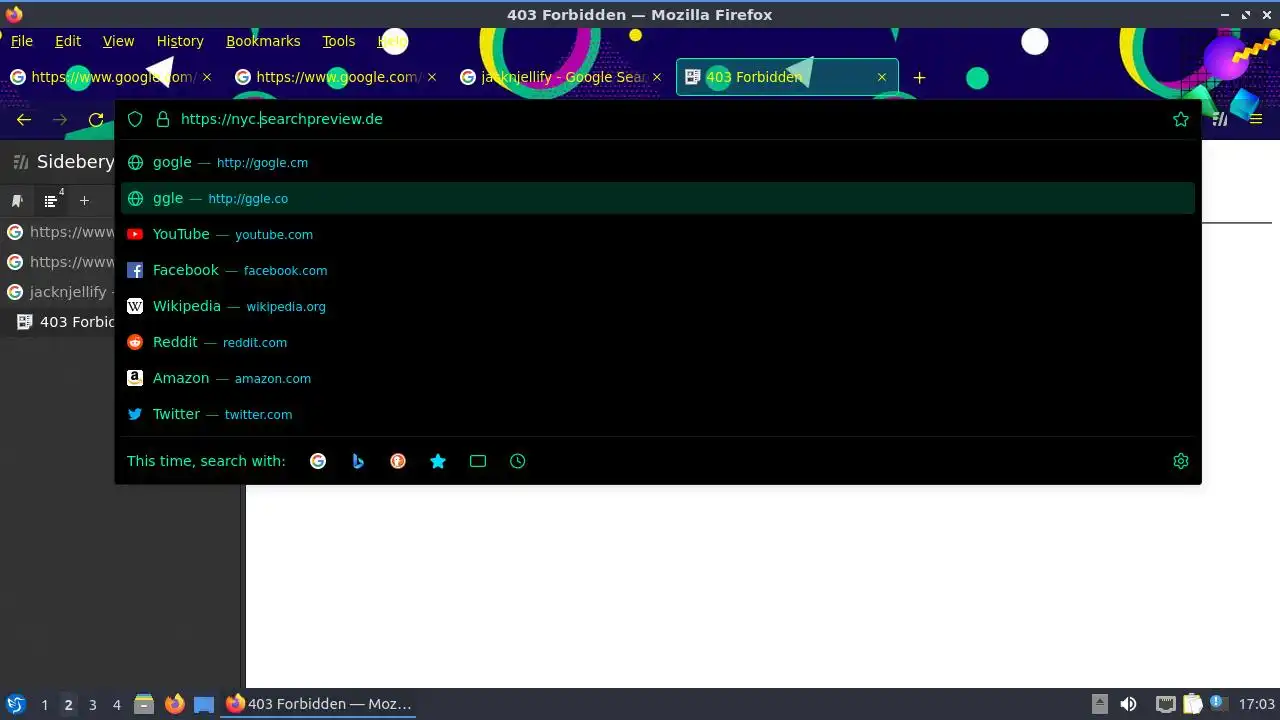Open the Firefox hamburger menu

1256,119
